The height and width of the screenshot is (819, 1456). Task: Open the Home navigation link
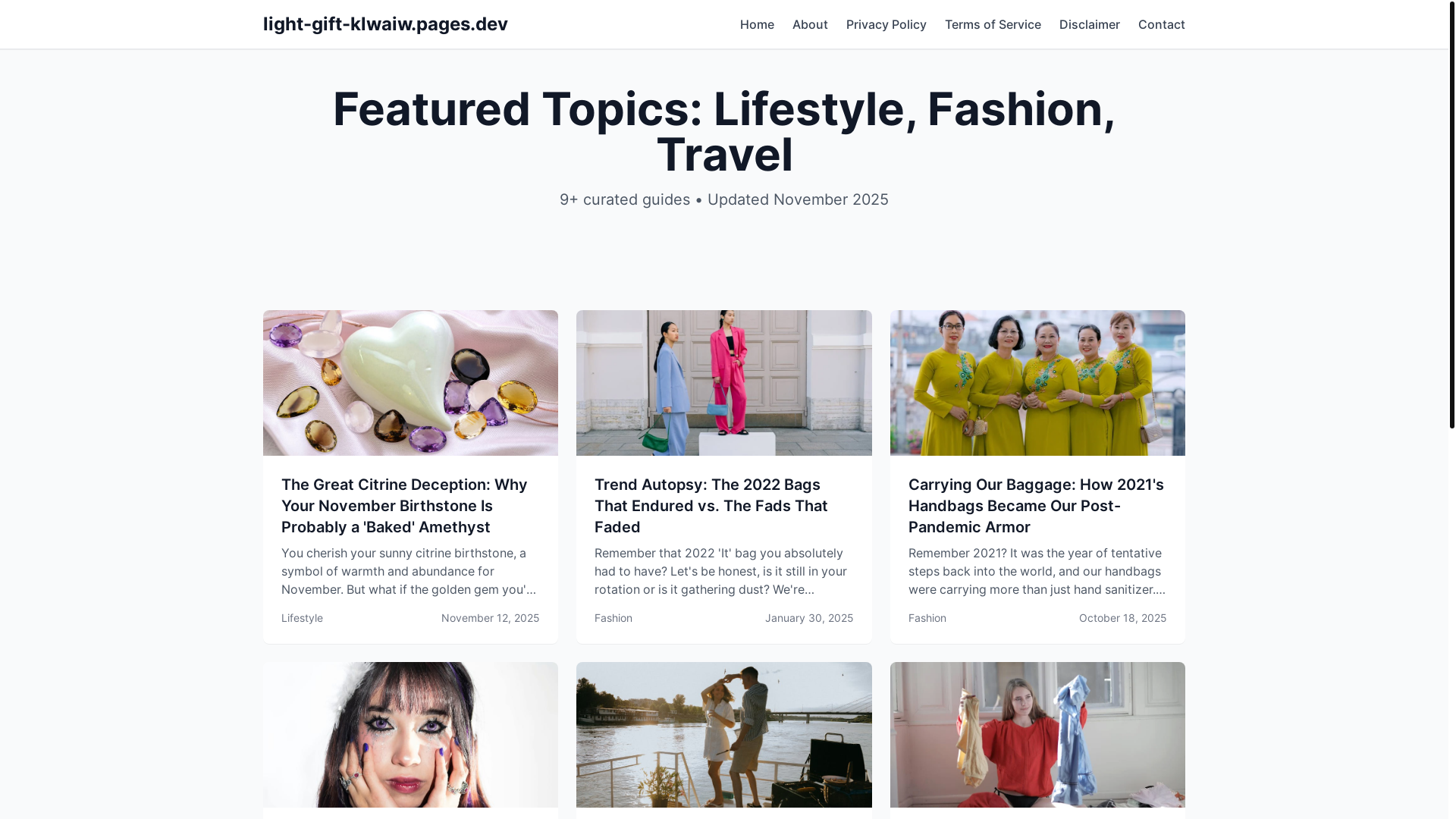tap(757, 24)
